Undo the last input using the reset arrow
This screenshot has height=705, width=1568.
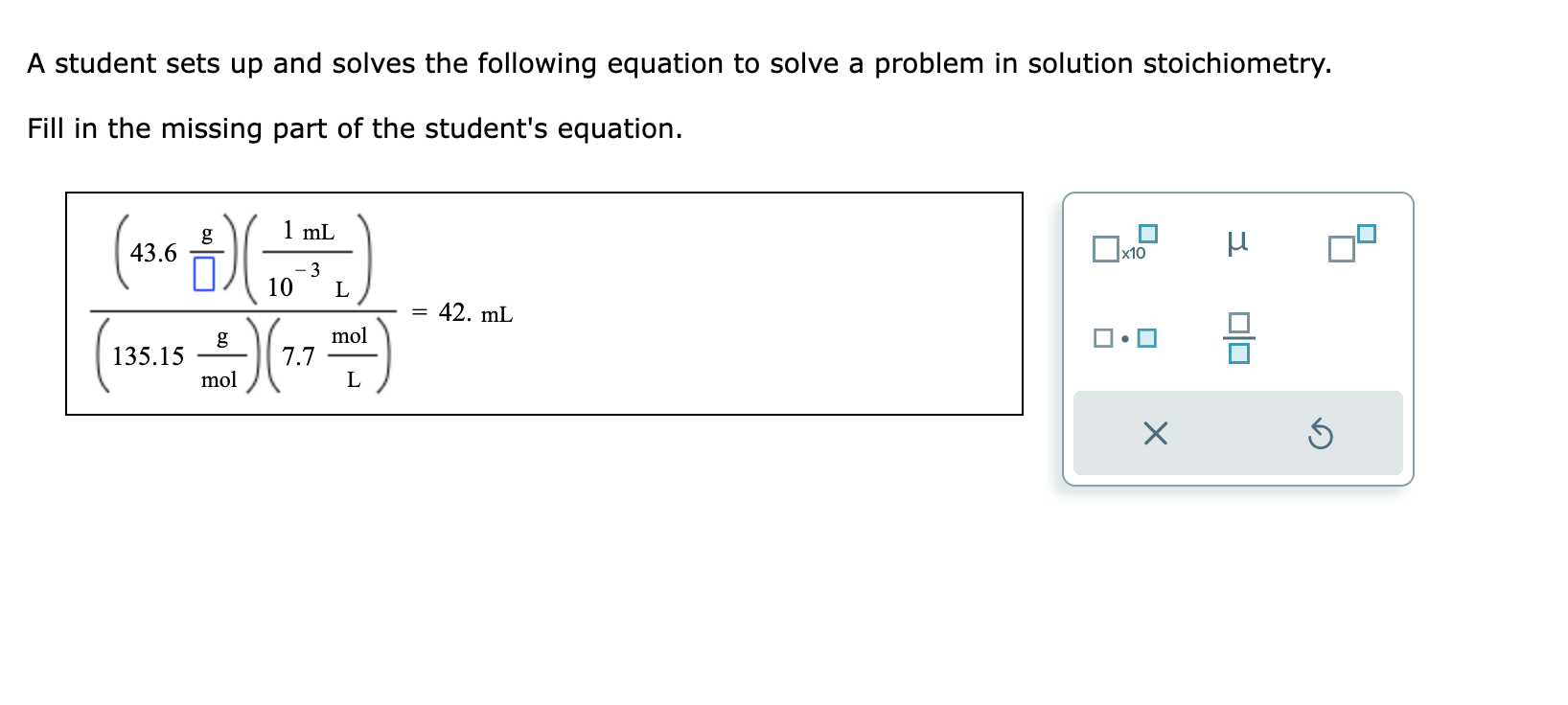coord(1322,435)
